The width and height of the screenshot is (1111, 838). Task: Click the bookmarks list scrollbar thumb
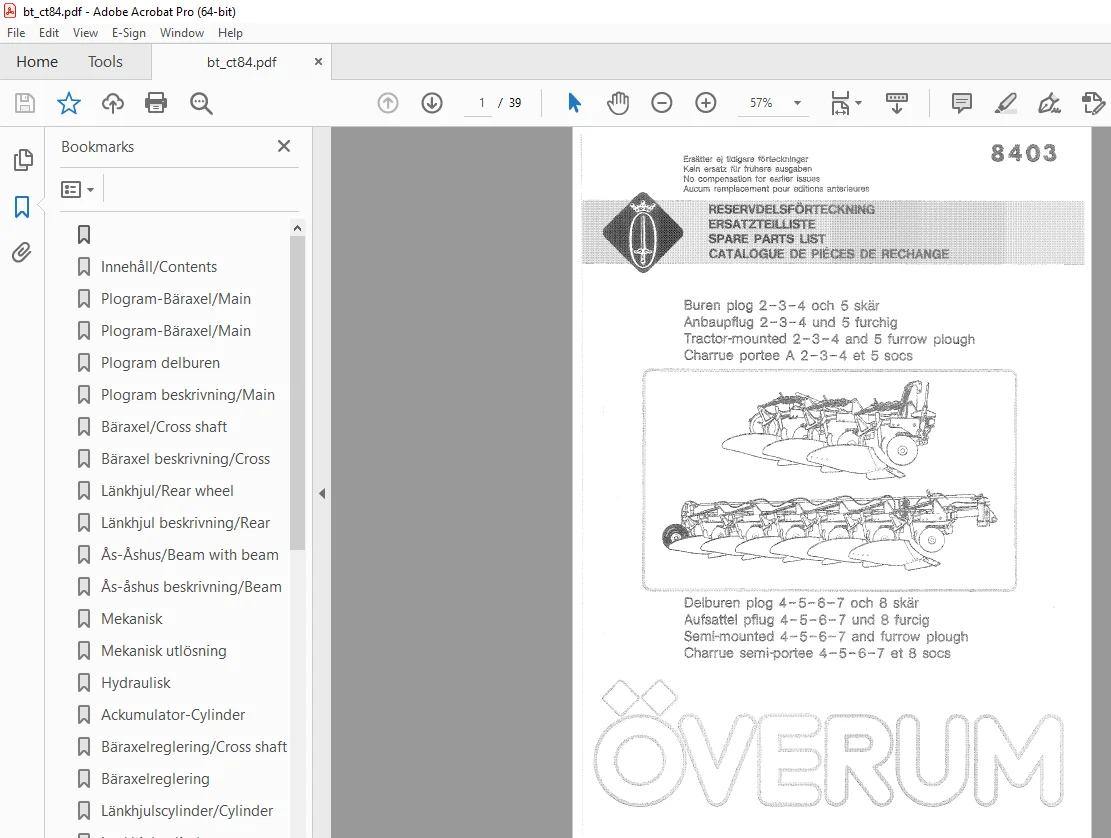pos(298,393)
